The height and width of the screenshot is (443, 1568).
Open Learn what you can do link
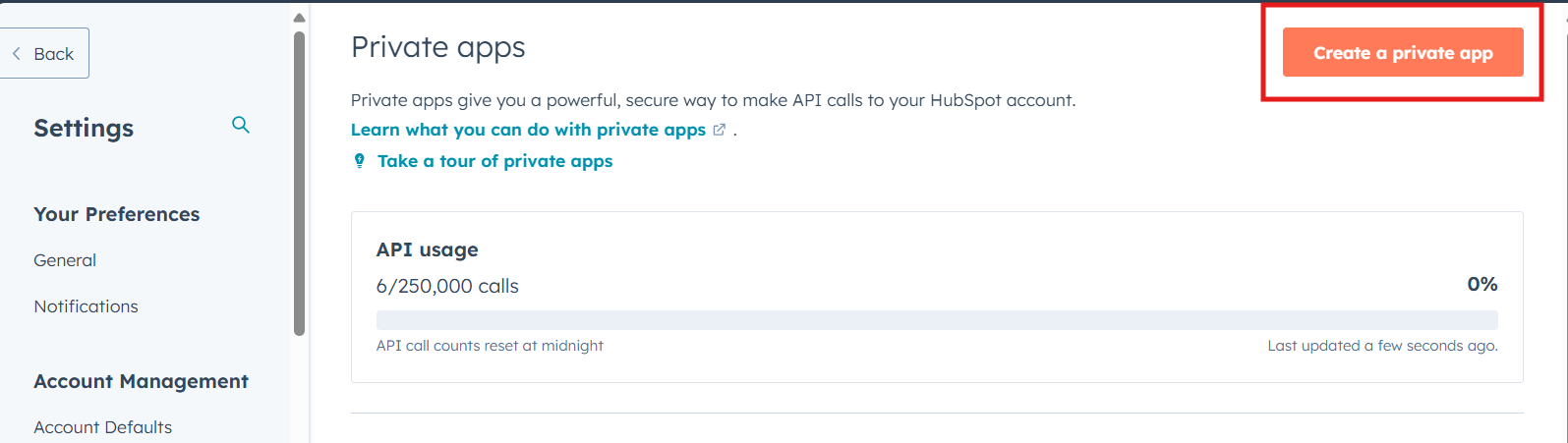(x=528, y=130)
